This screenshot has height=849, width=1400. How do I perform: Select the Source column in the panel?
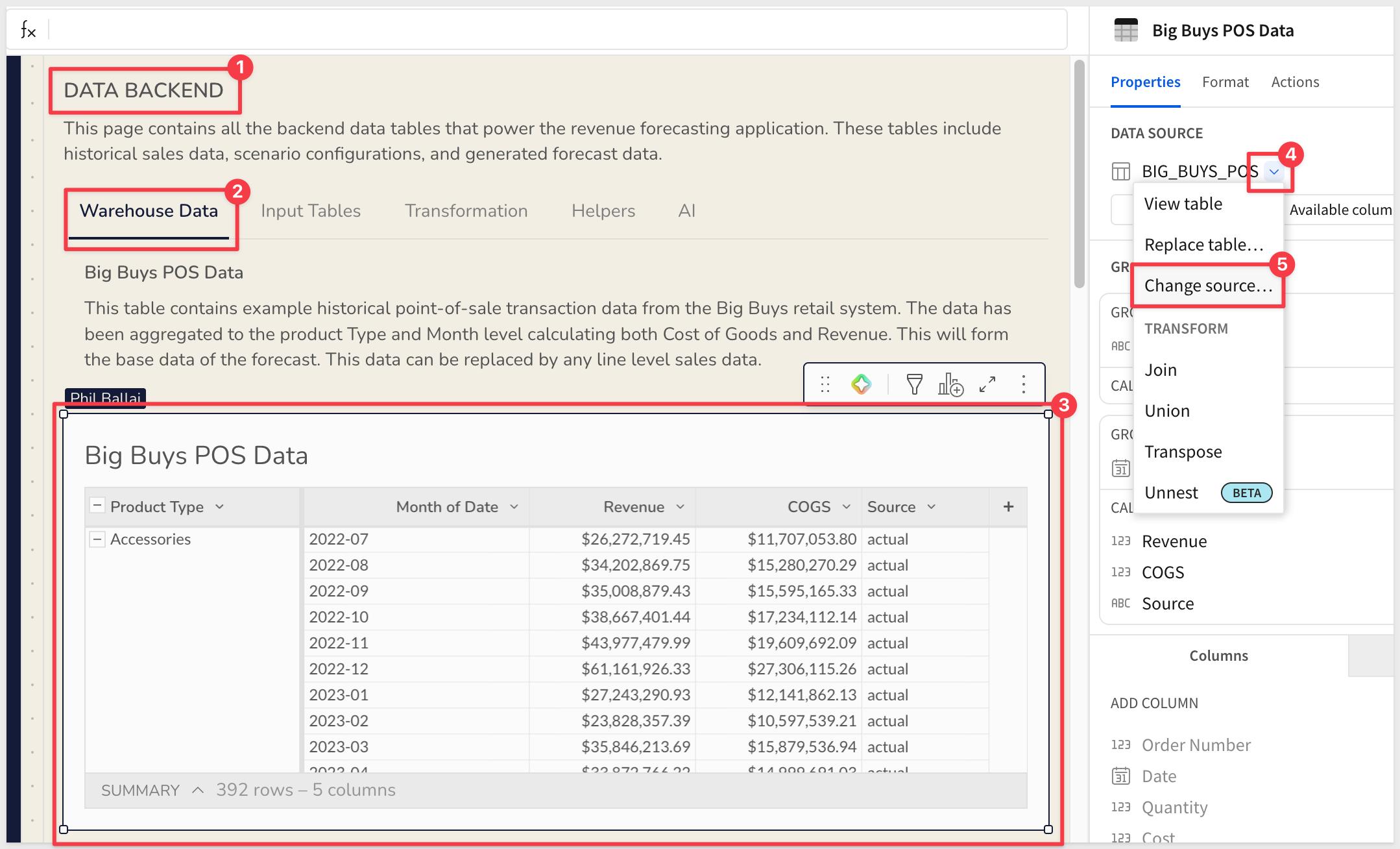click(1168, 604)
